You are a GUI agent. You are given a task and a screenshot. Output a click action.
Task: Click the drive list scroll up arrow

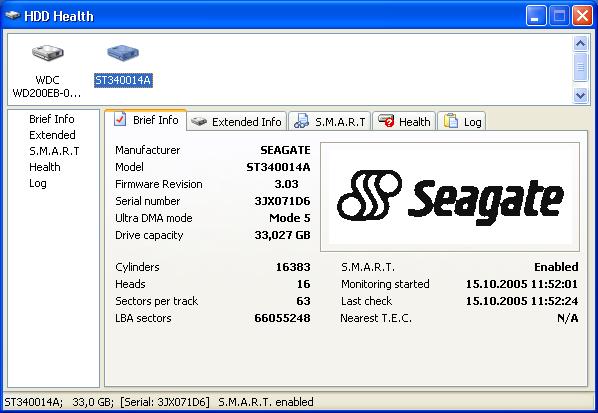coord(580,43)
